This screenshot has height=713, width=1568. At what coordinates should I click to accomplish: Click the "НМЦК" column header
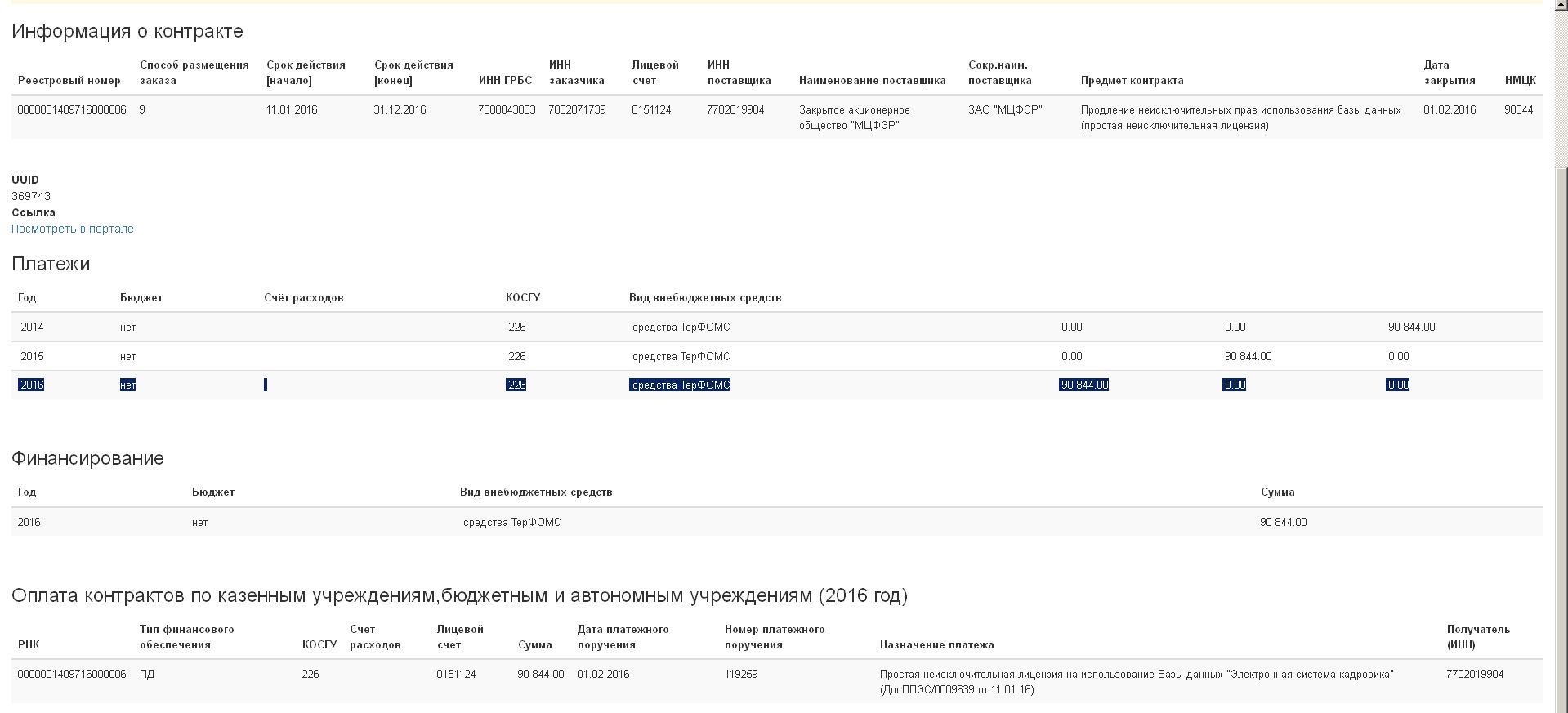(x=1520, y=81)
